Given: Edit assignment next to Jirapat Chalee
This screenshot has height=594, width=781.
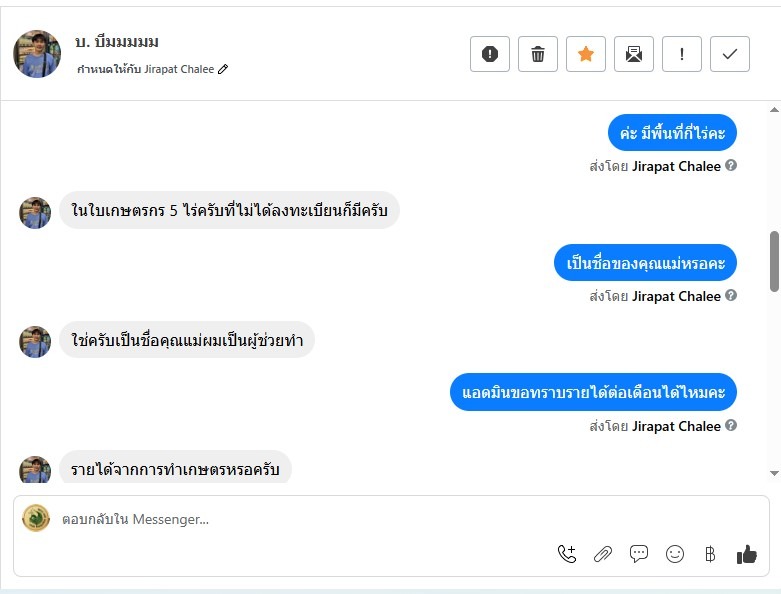Looking at the screenshot, I should tap(223, 70).
